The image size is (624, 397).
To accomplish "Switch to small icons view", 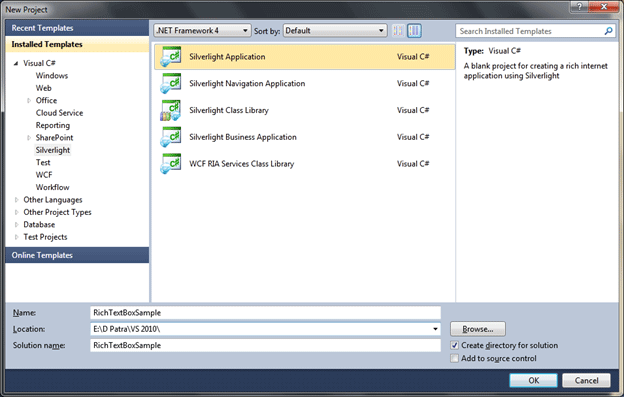I will pyautogui.click(x=398, y=31).
